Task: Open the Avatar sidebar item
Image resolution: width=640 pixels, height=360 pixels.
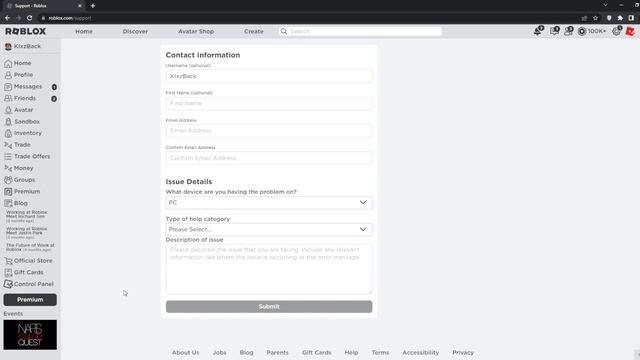Action: 19,110
